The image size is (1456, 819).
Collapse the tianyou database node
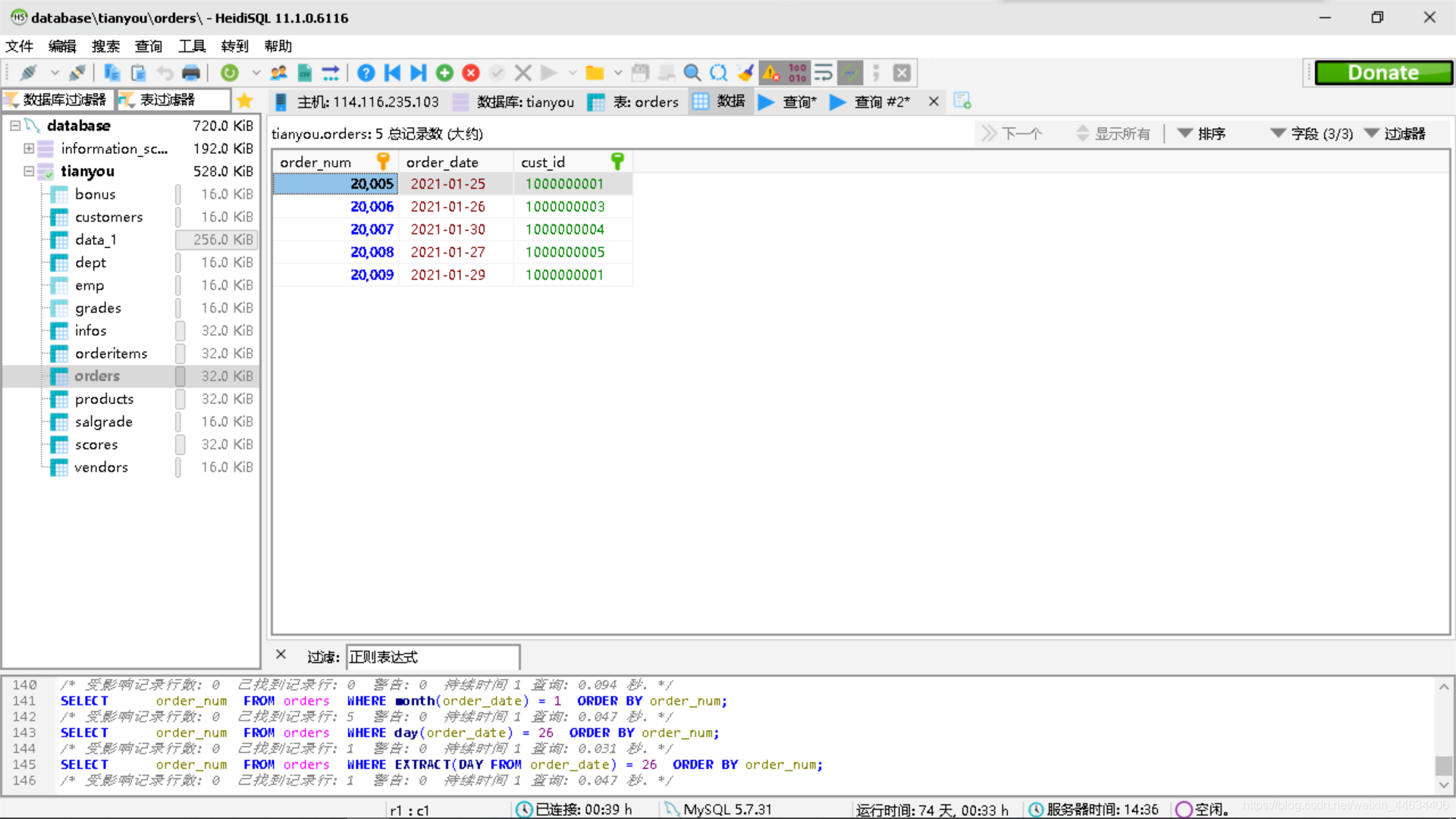pos(29,171)
